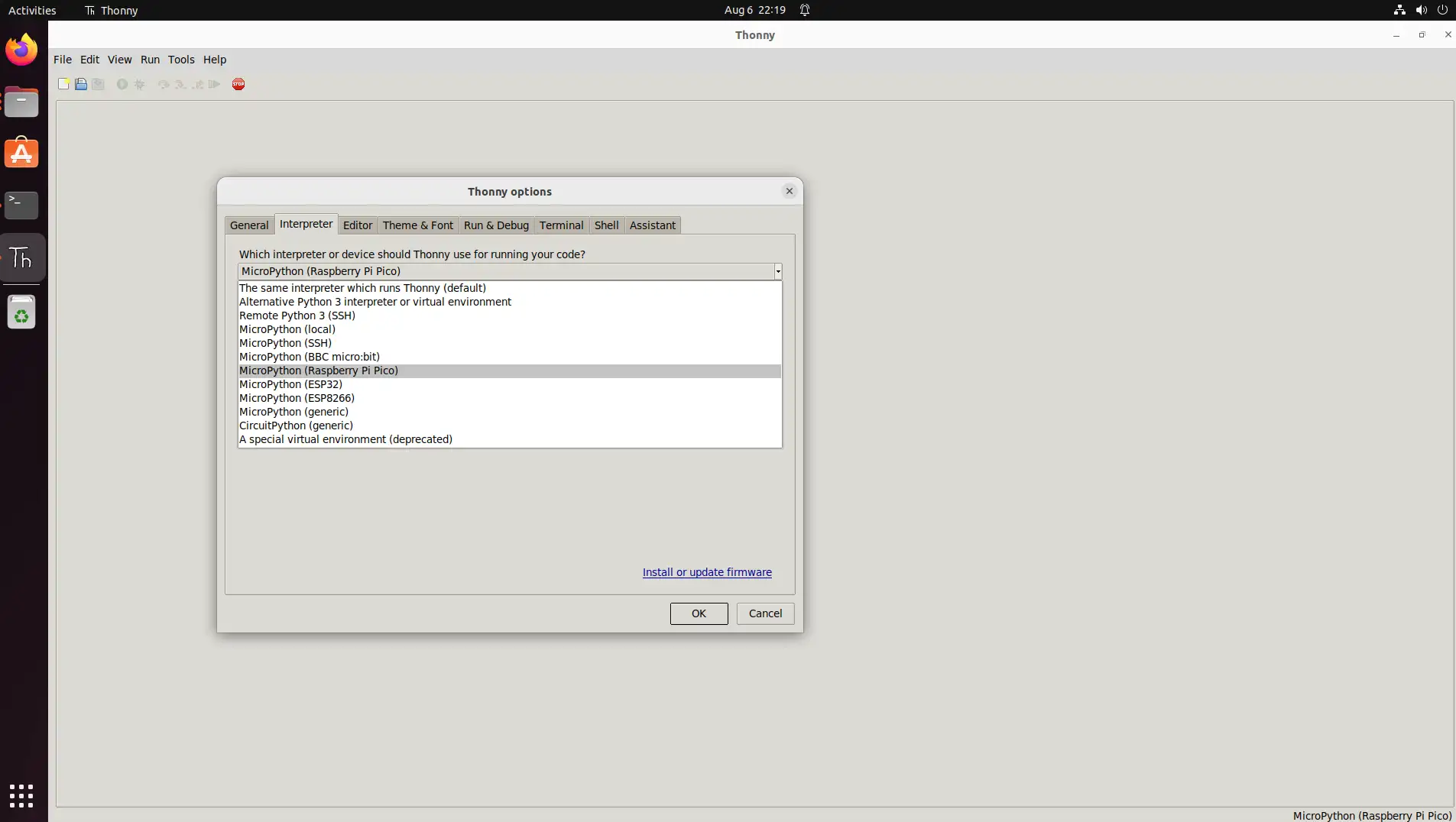Select Remote Python 3 (SSH) option
The height and width of the screenshot is (822, 1456).
click(x=509, y=316)
